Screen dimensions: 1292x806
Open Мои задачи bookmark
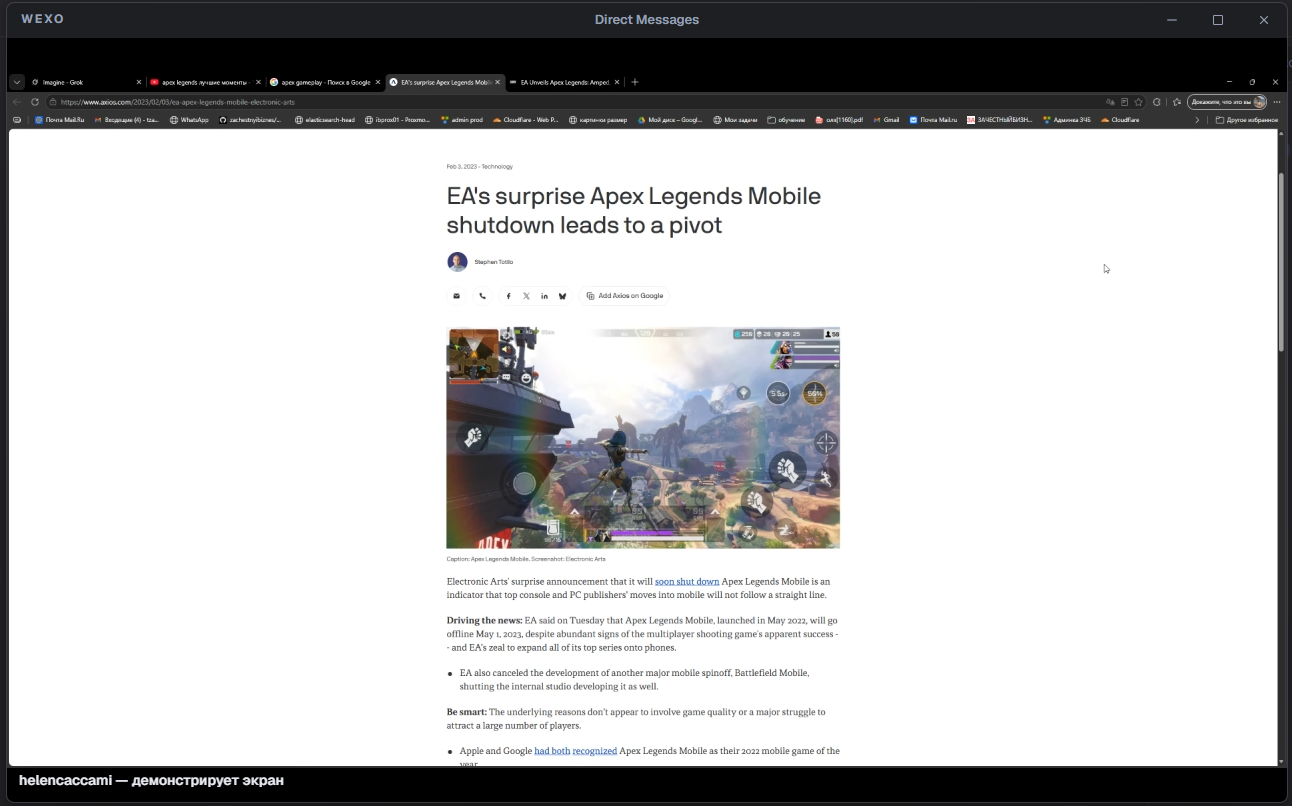pyautogui.click(x=735, y=120)
